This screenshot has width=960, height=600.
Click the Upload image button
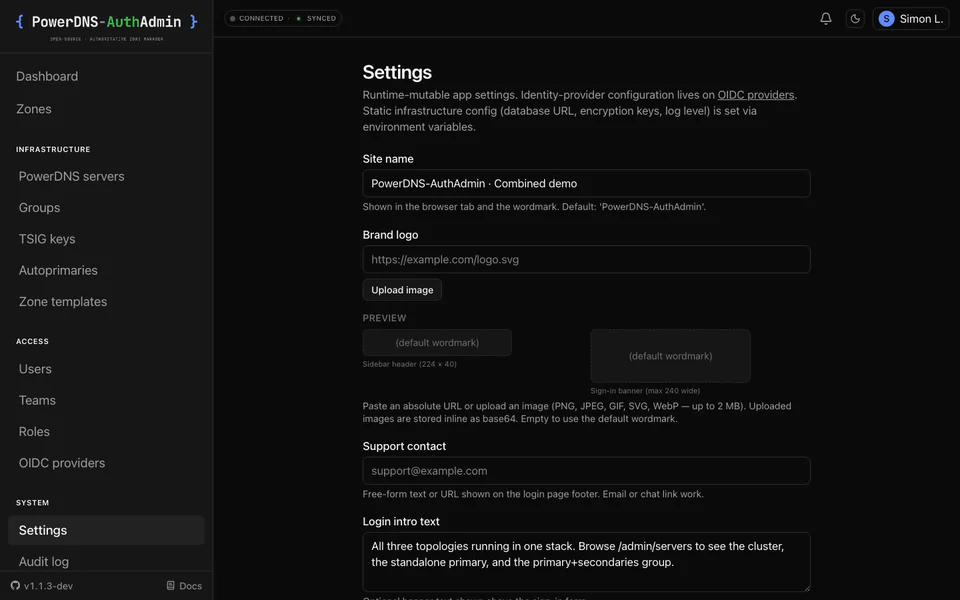point(402,290)
